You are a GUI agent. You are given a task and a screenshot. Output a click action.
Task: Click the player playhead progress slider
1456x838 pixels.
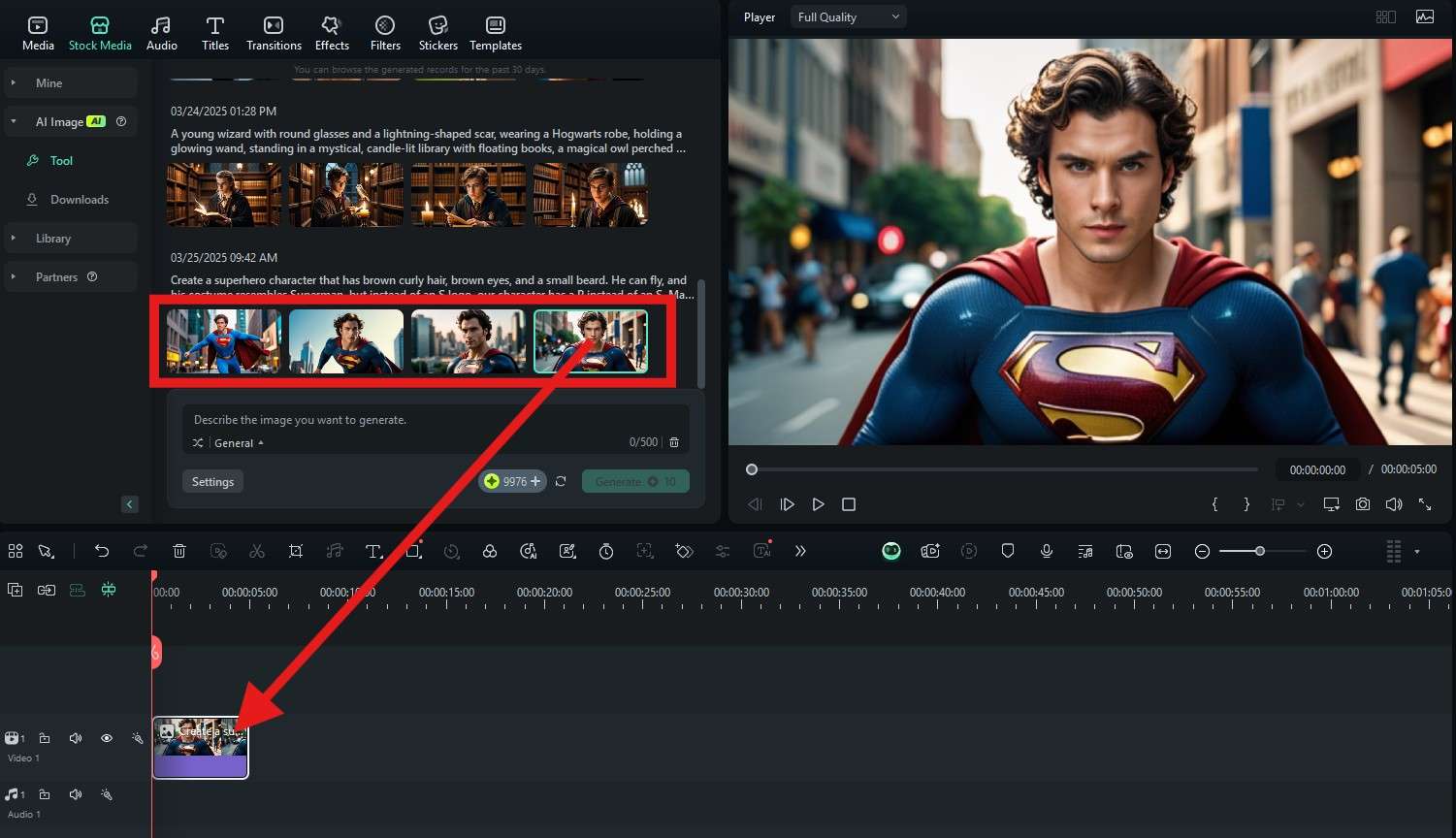(751, 469)
